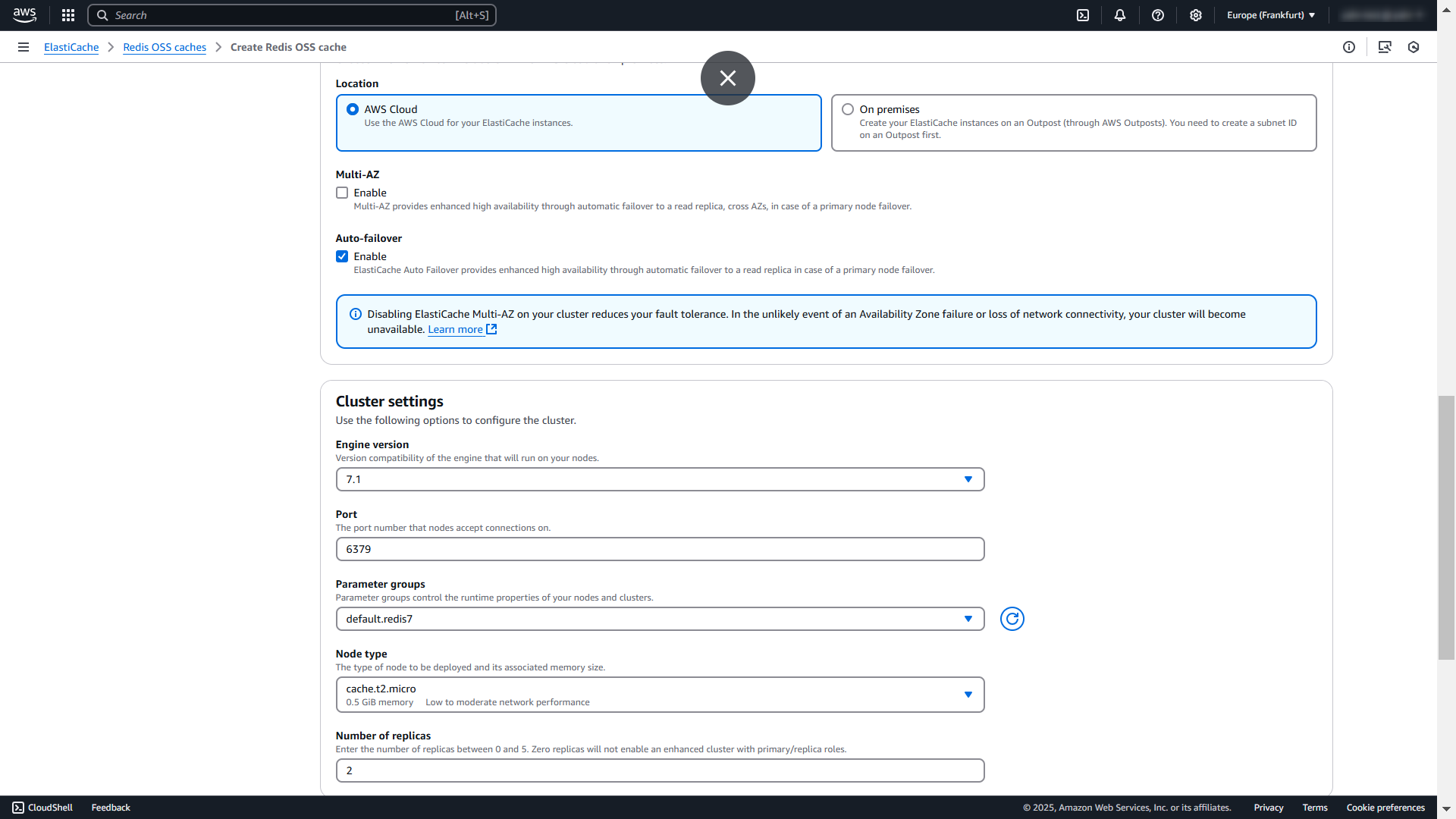
Task: Go to the ElastiCache breadcrumb
Action: [71, 47]
